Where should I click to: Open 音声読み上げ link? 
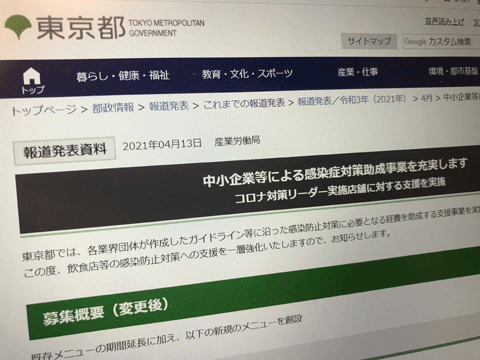click(445, 22)
